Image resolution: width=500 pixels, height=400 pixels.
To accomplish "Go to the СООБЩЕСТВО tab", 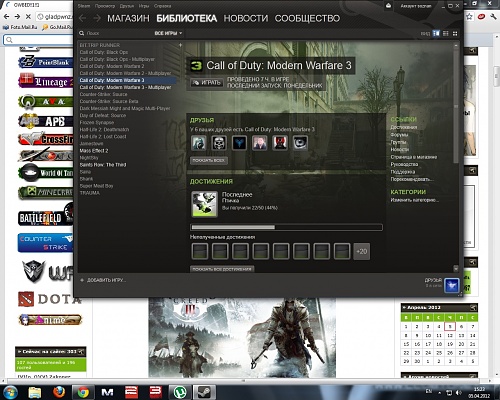I will [307, 18].
